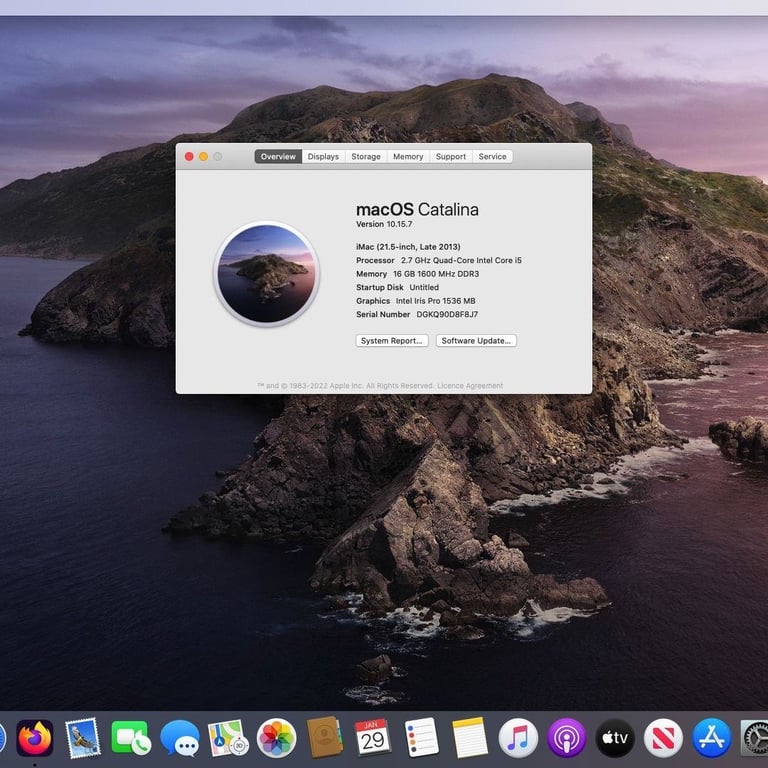Open Calendar showing Jan 29
Viewport: 768px width, 768px height.
point(372,738)
